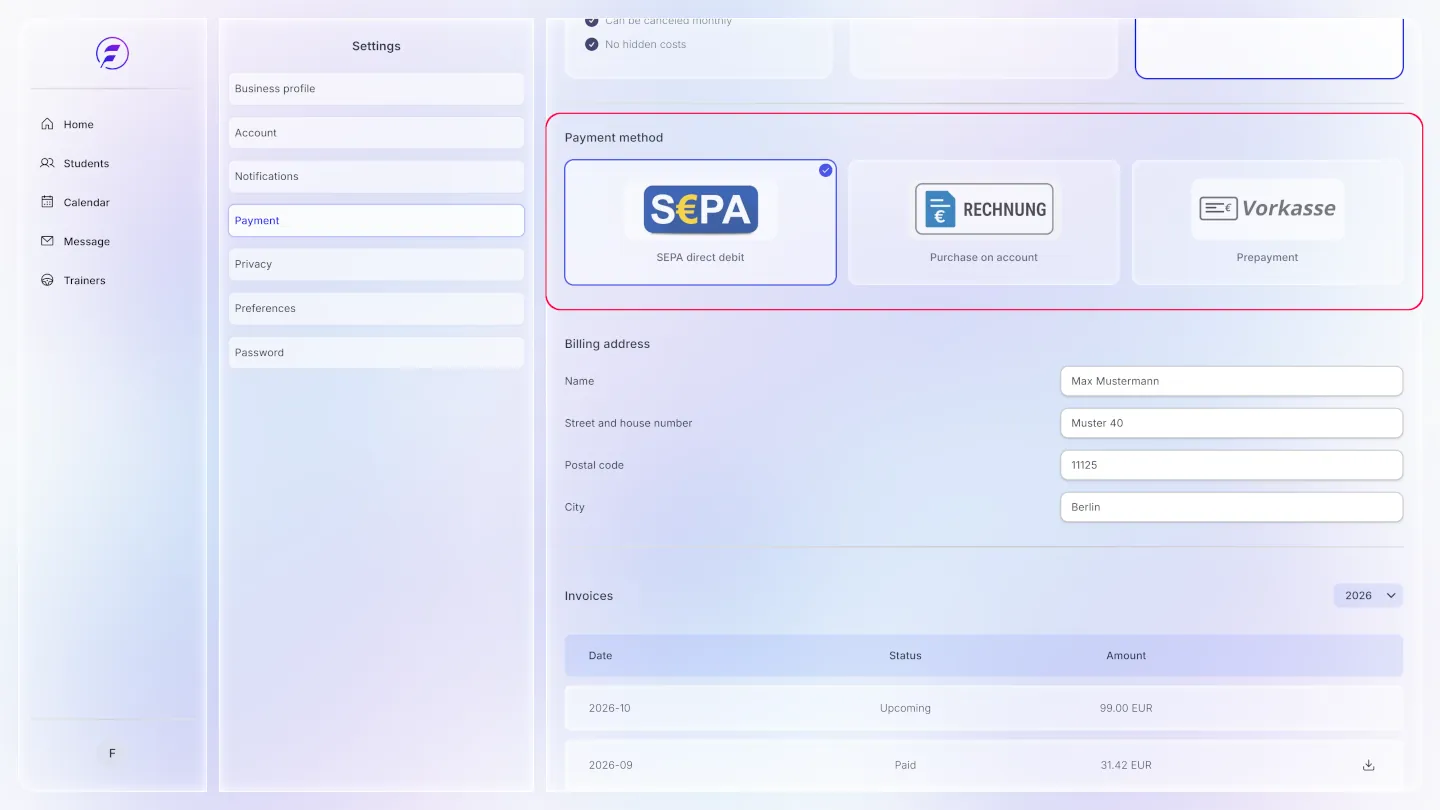Choose the Purchase on account label
Image resolution: width=1440 pixels, height=810 pixels.
[x=984, y=257]
